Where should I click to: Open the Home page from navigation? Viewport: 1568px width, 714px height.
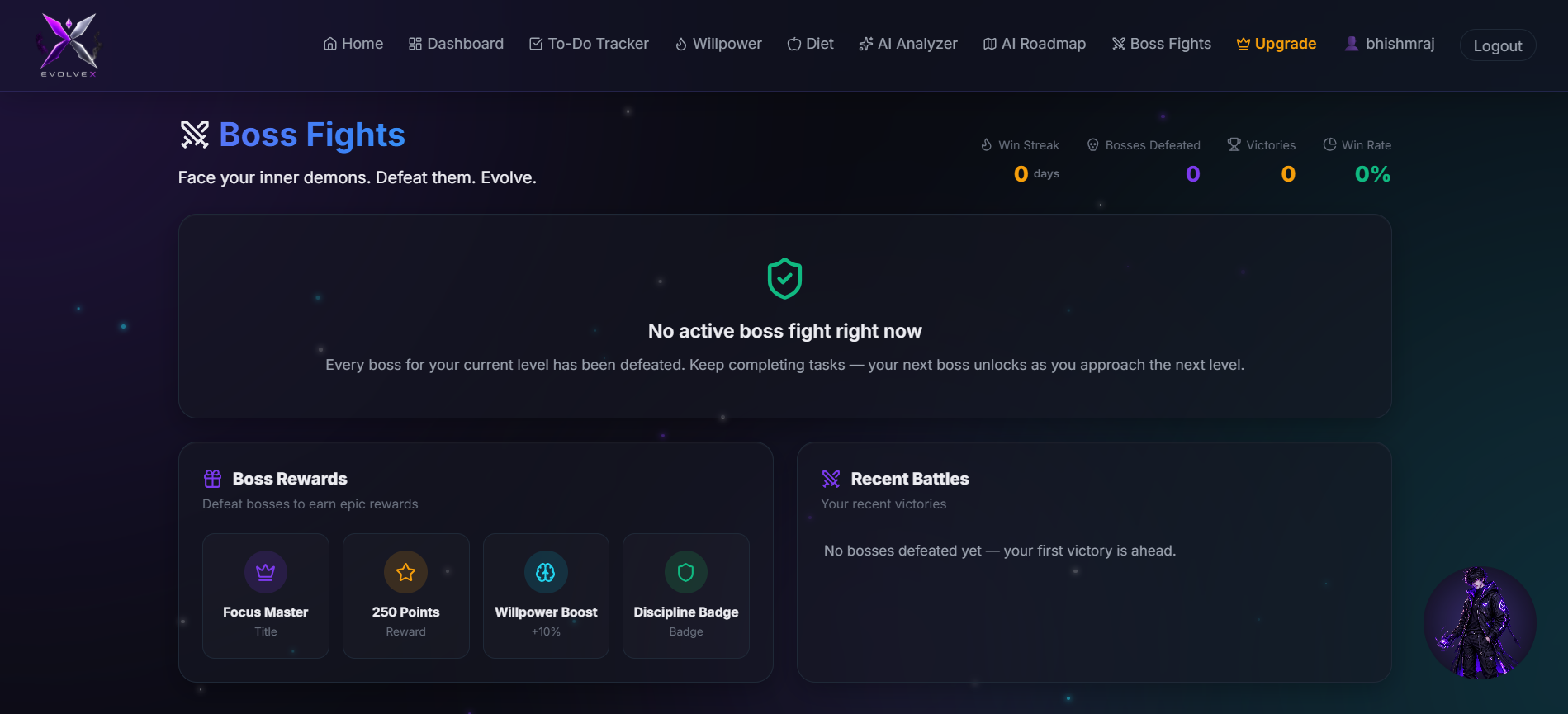tap(353, 44)
